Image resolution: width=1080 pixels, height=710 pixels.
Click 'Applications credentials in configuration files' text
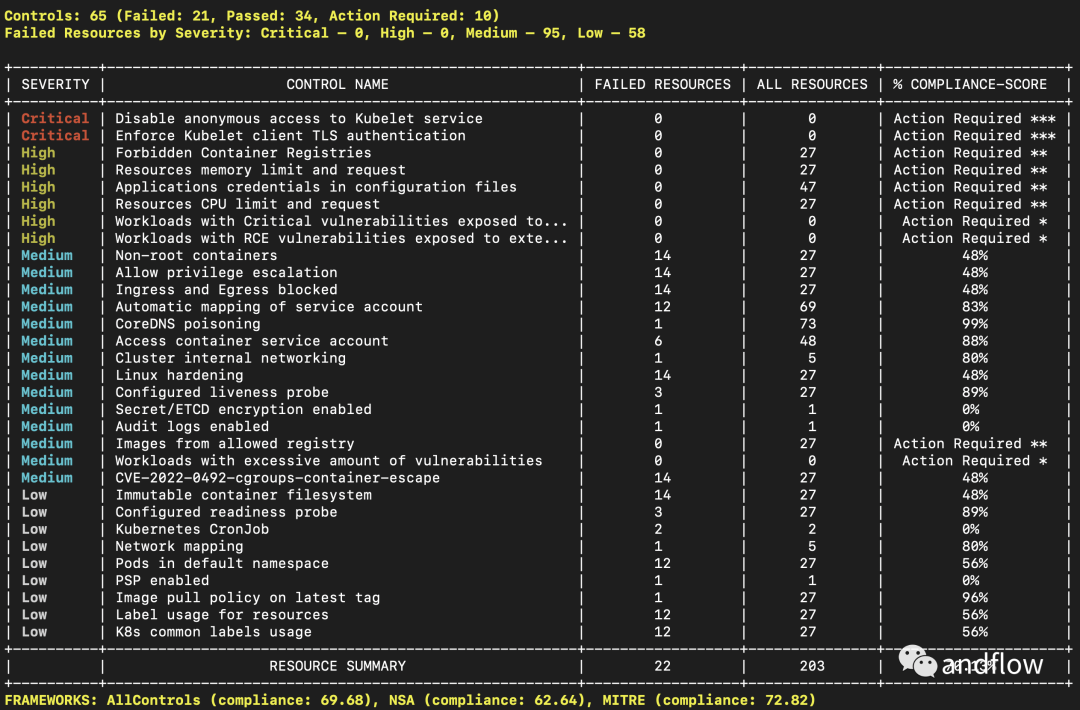pyautogui.click(x=315, y=187)
